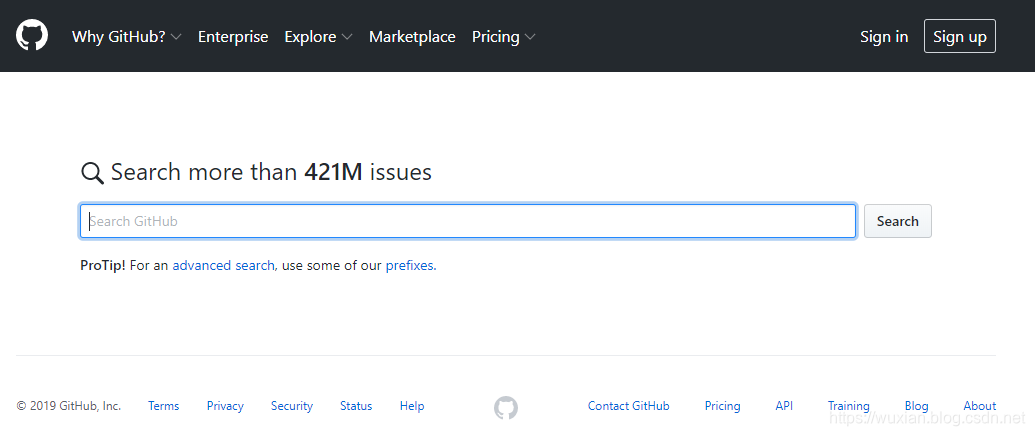
Task: Open Privacy in the footer
Action: (x=225, y=406)
